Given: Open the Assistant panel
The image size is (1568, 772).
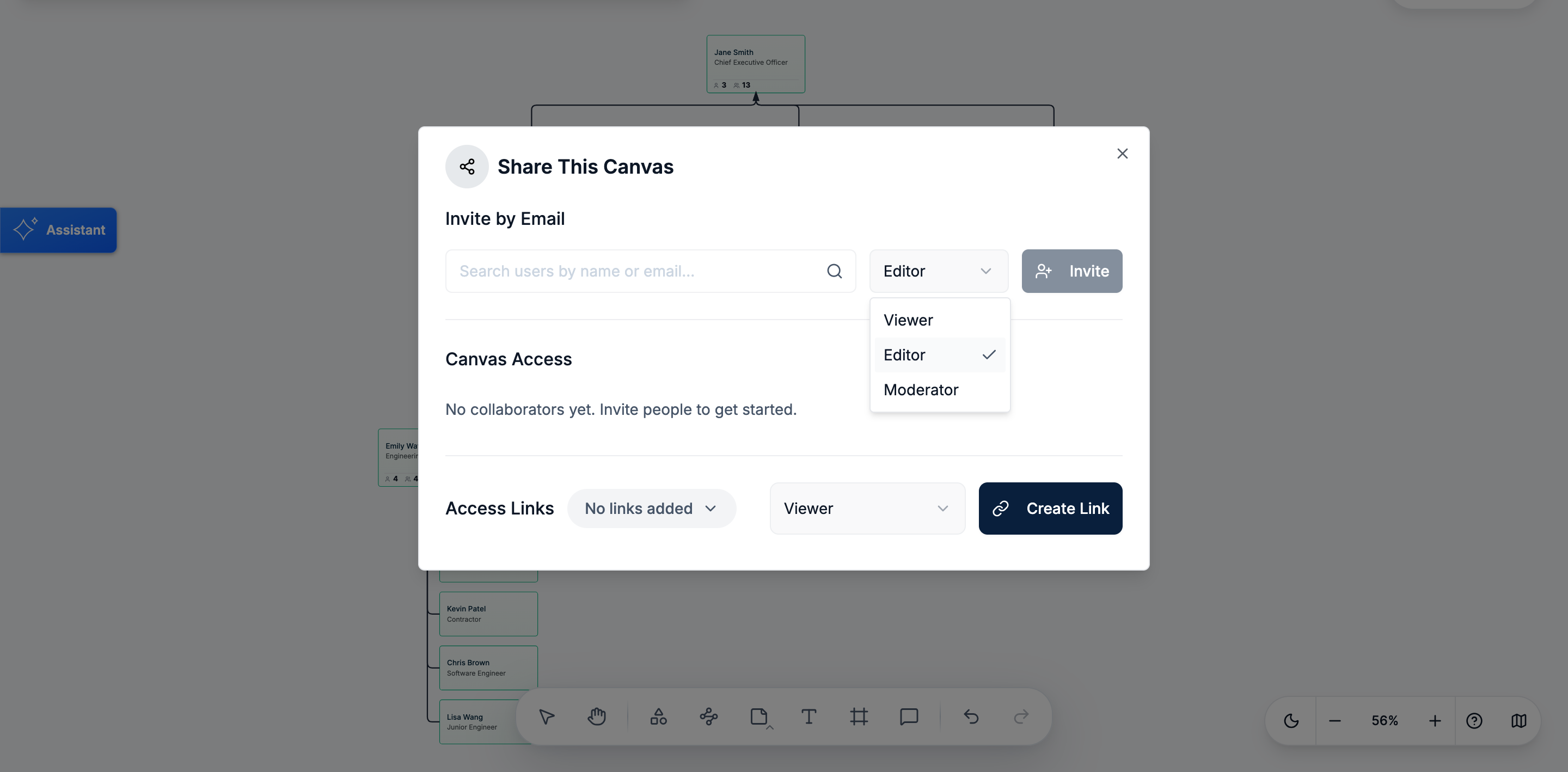Looking at the screenshot, I should (58, 230).
